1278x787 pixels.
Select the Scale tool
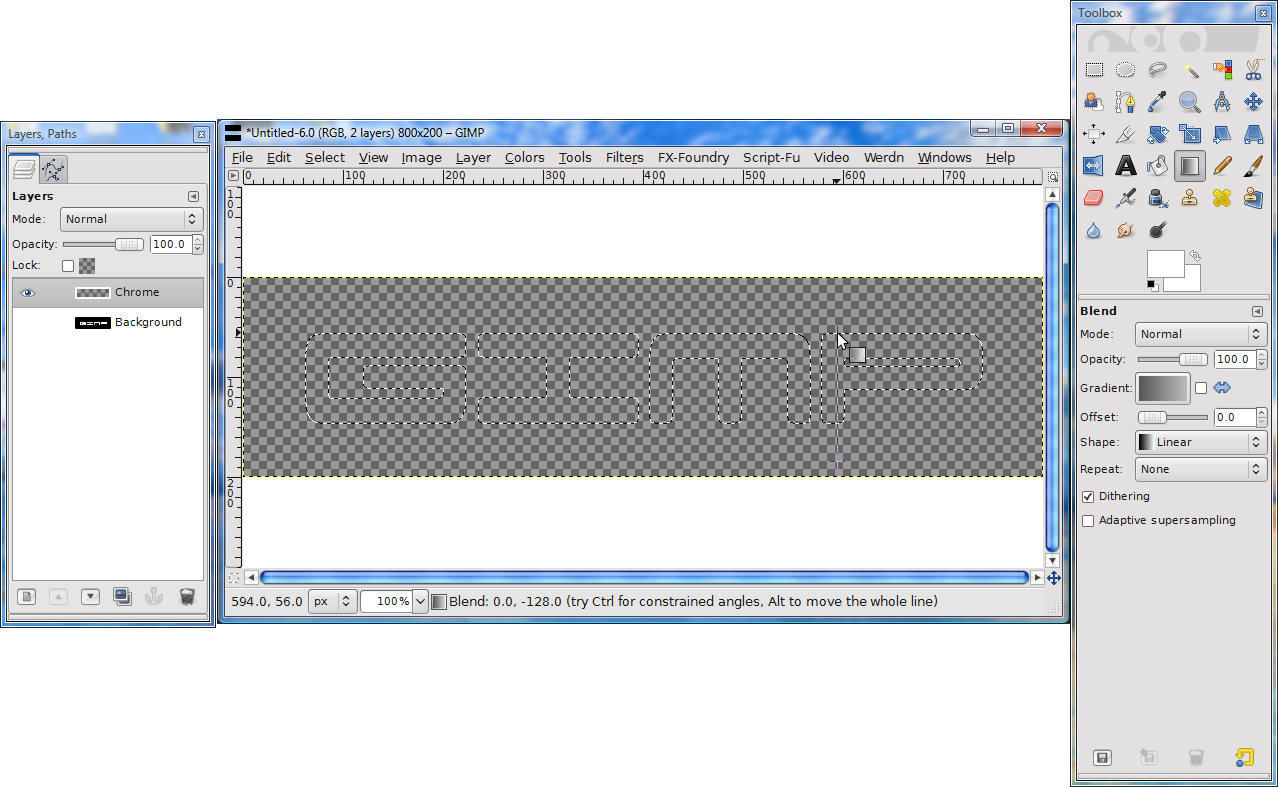1190,134
